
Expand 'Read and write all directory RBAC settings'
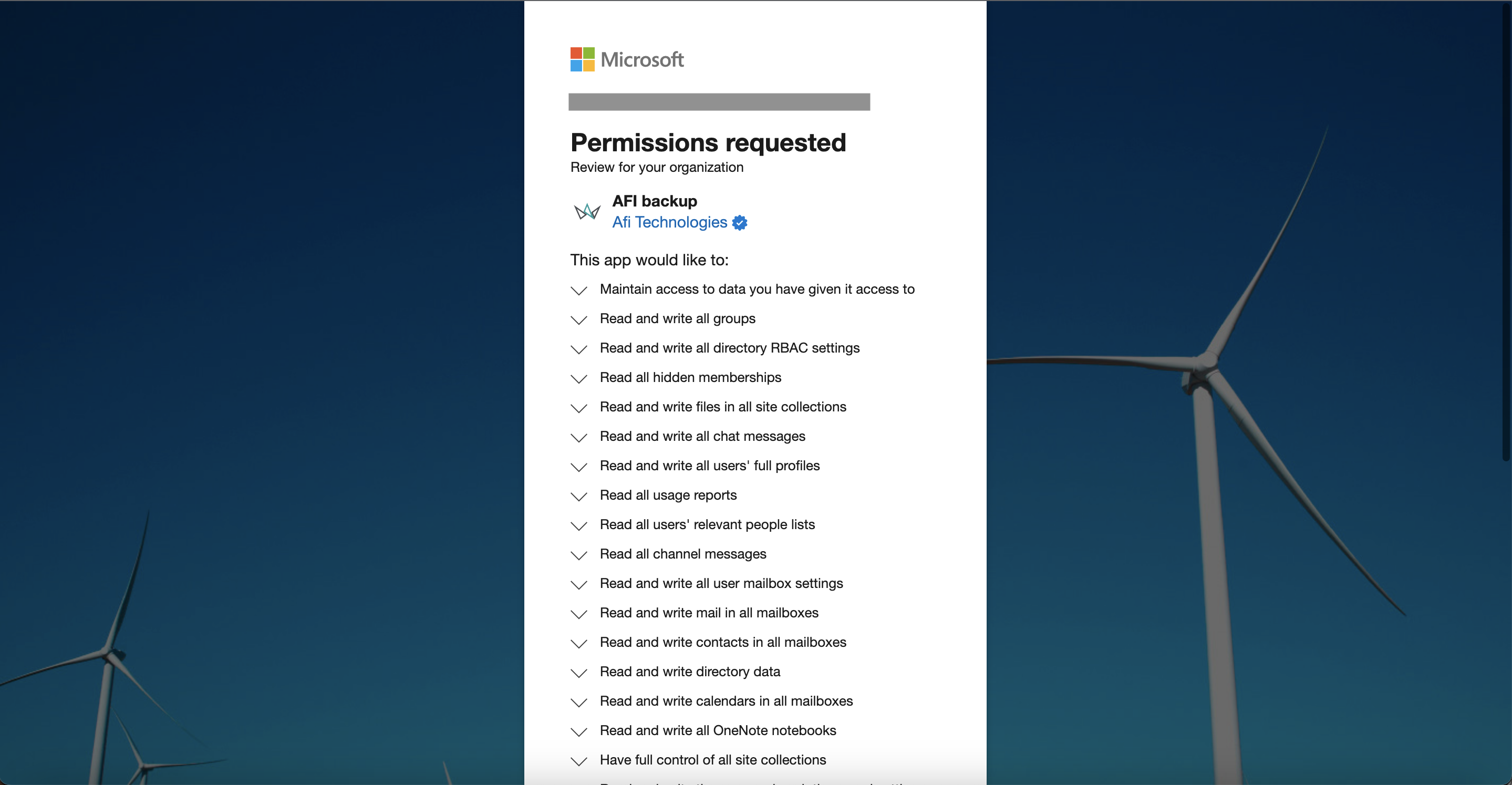click(x=579, y=349)
